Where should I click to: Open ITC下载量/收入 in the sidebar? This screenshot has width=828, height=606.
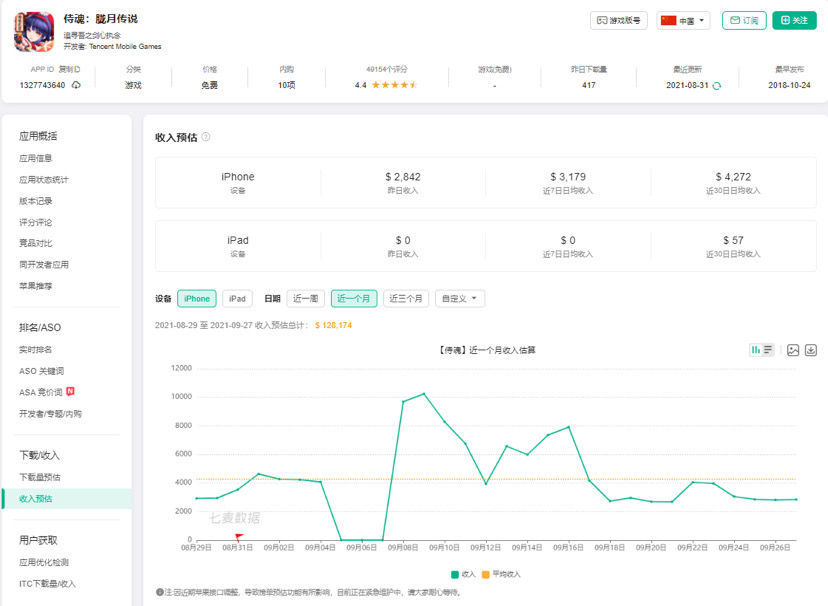pyautogui.click(x=47, y=584)
